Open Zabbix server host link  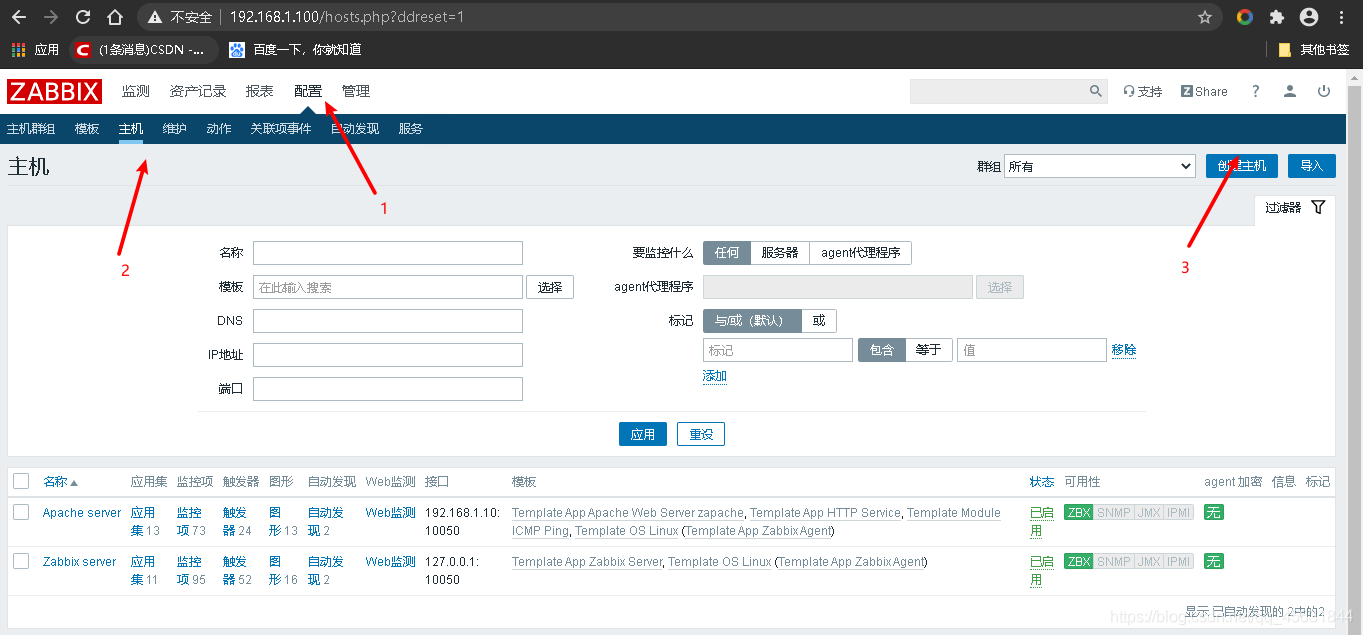[80, 562]
